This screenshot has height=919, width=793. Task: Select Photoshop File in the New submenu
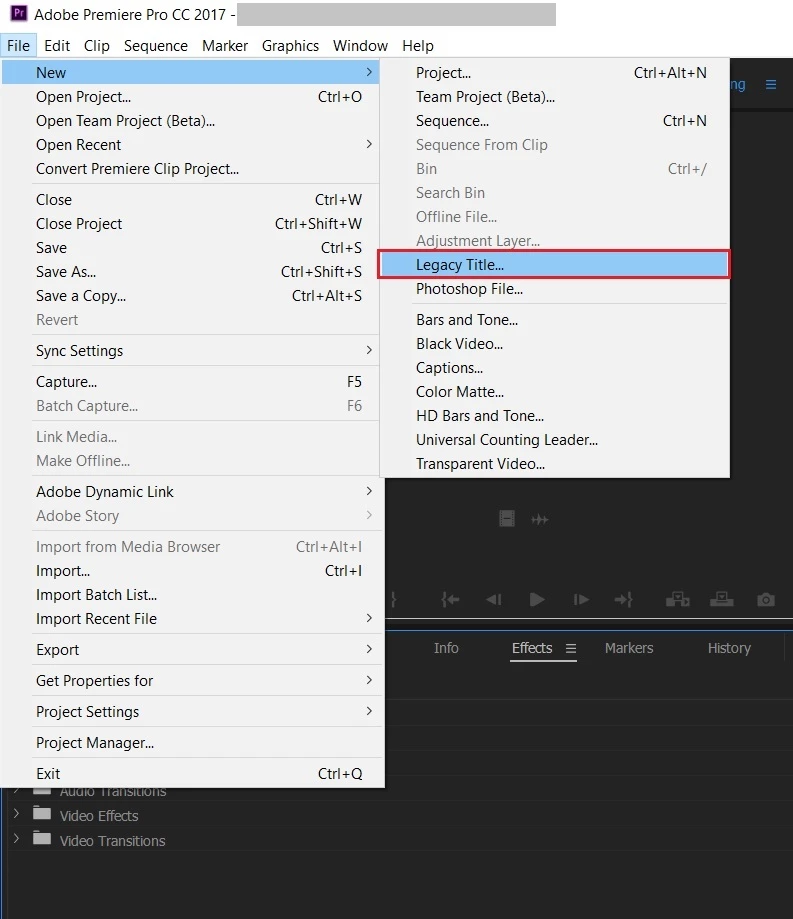point(554,289)
